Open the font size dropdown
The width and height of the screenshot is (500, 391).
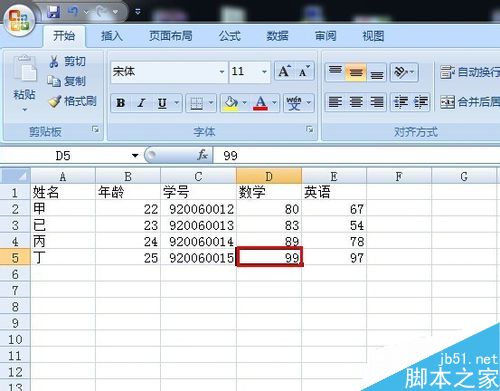264,72
